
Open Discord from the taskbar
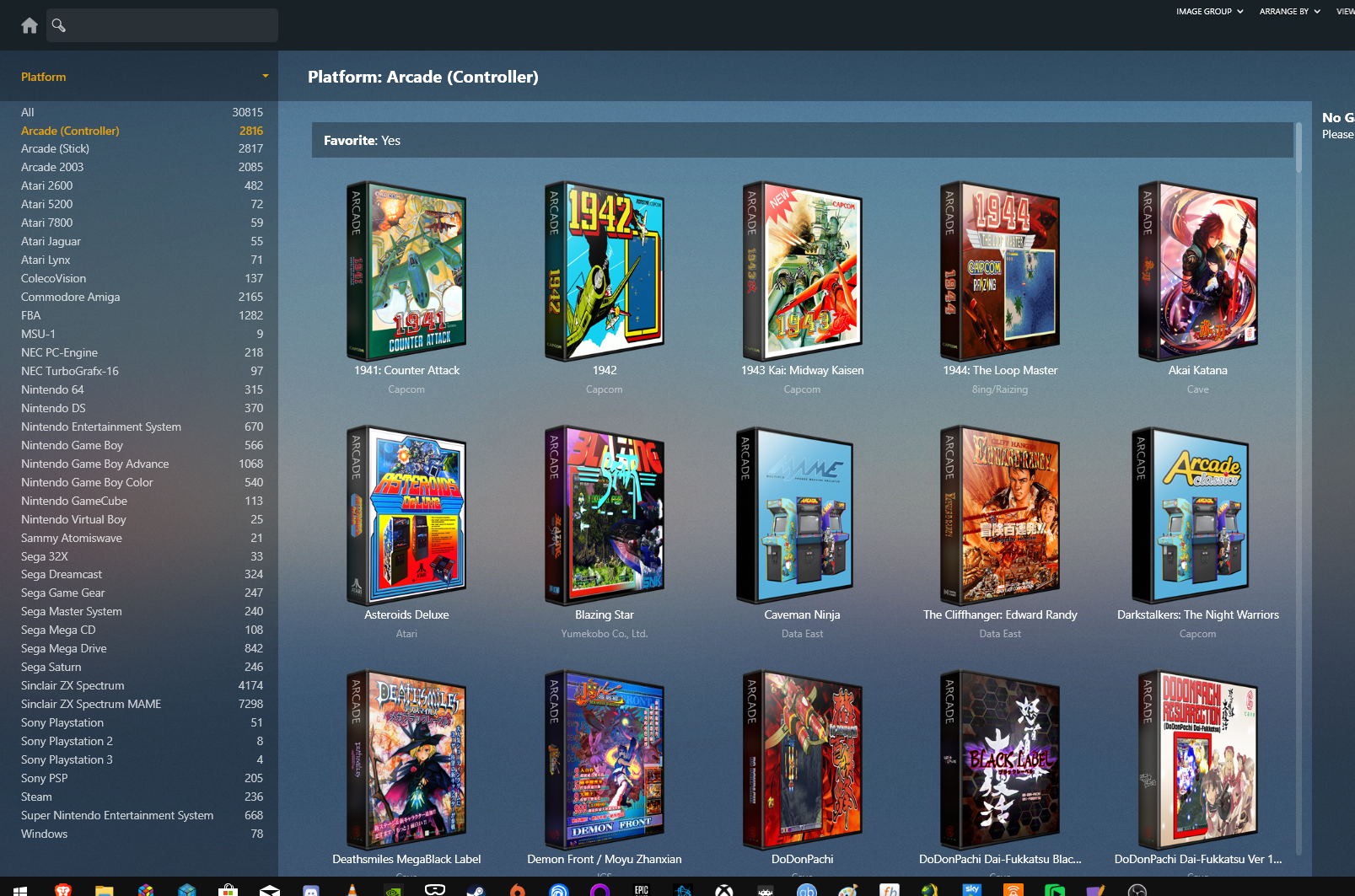point(311,889)
